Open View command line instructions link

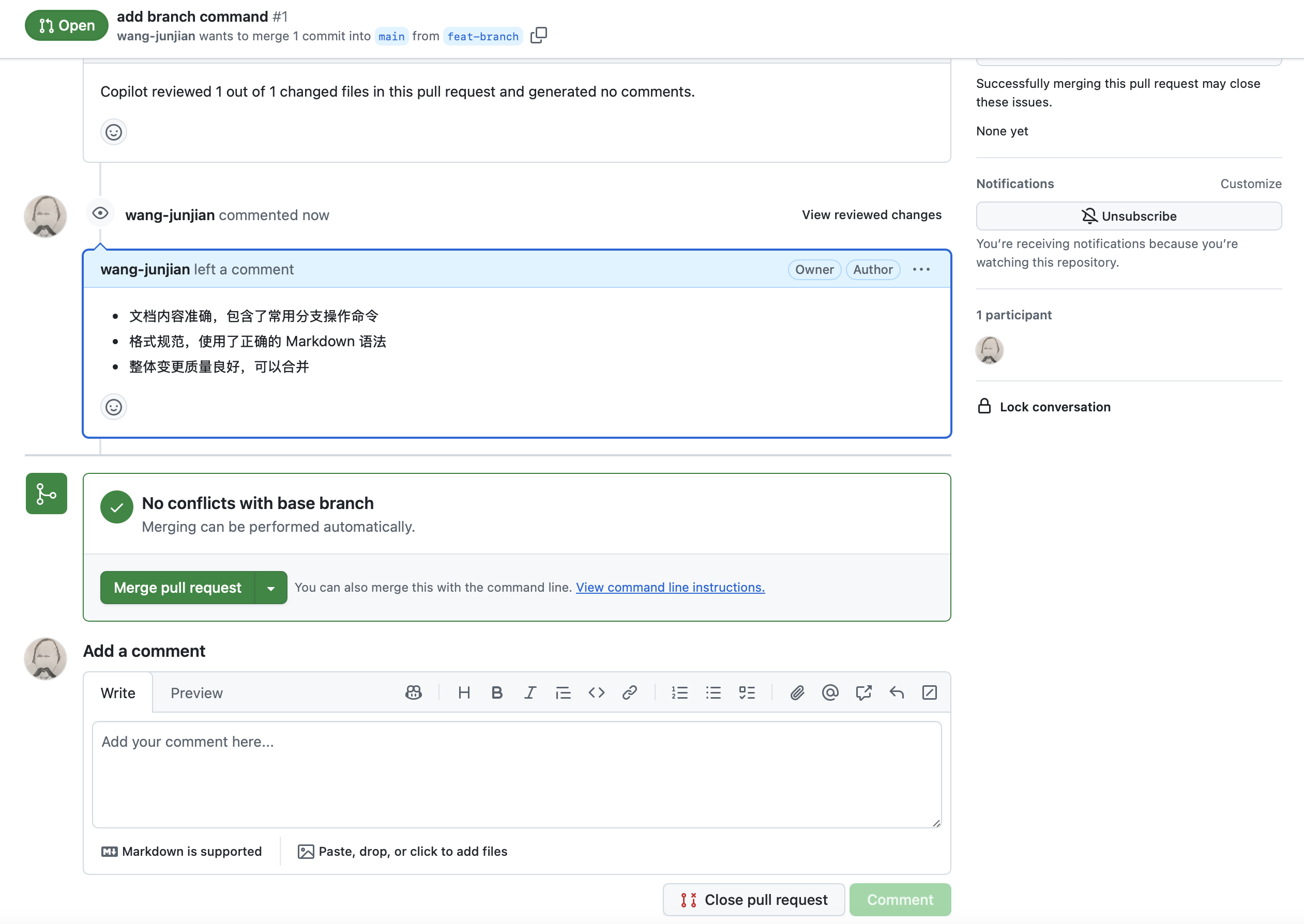tap(670, 587)
